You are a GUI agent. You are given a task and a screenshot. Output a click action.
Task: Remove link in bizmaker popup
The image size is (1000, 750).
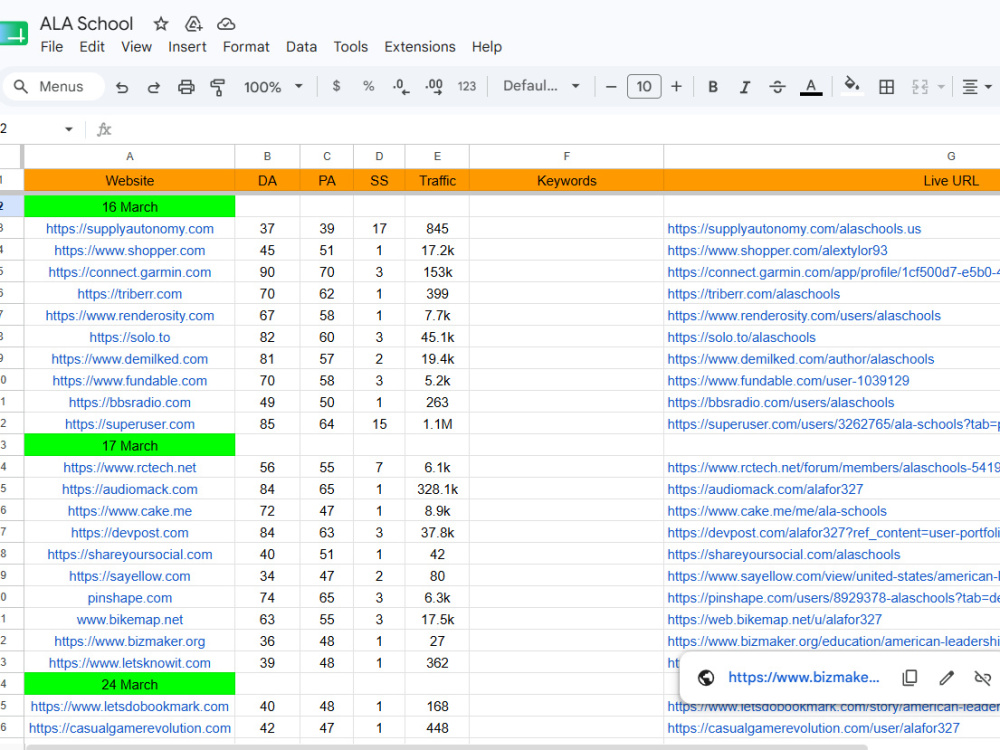(x=983, y=677)
